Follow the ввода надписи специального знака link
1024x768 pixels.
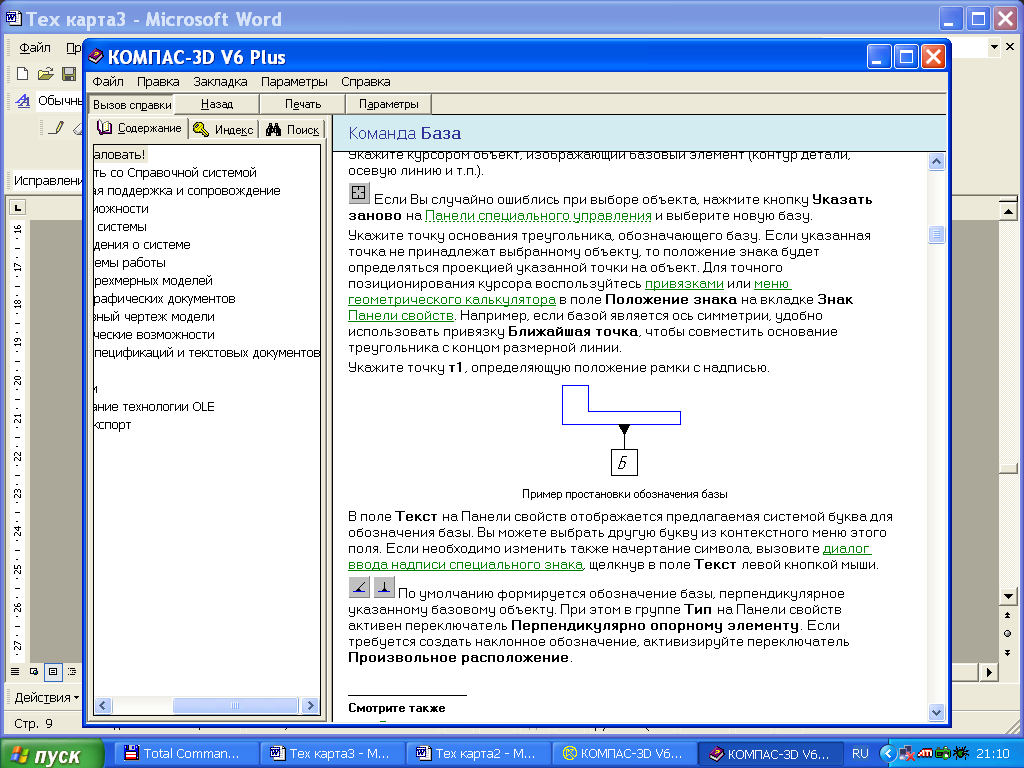tap(465, 565)
